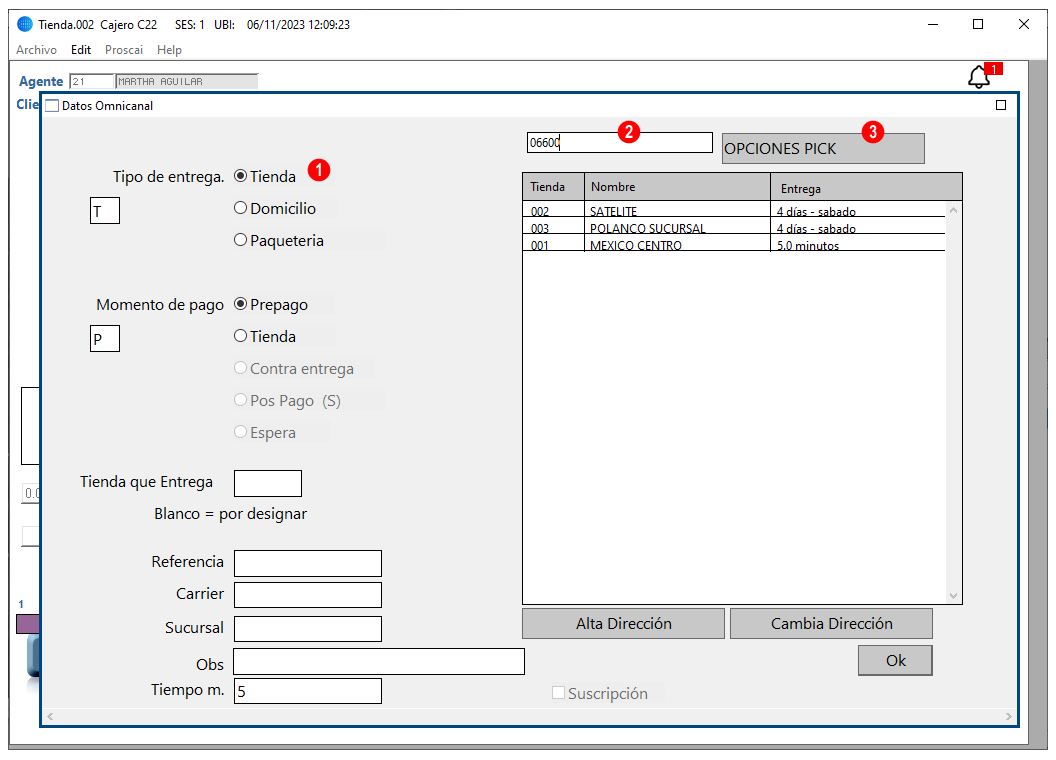The image size is (1056, 760).
Task: Click the Alta Dirección button
Action: tap(624, 624)
